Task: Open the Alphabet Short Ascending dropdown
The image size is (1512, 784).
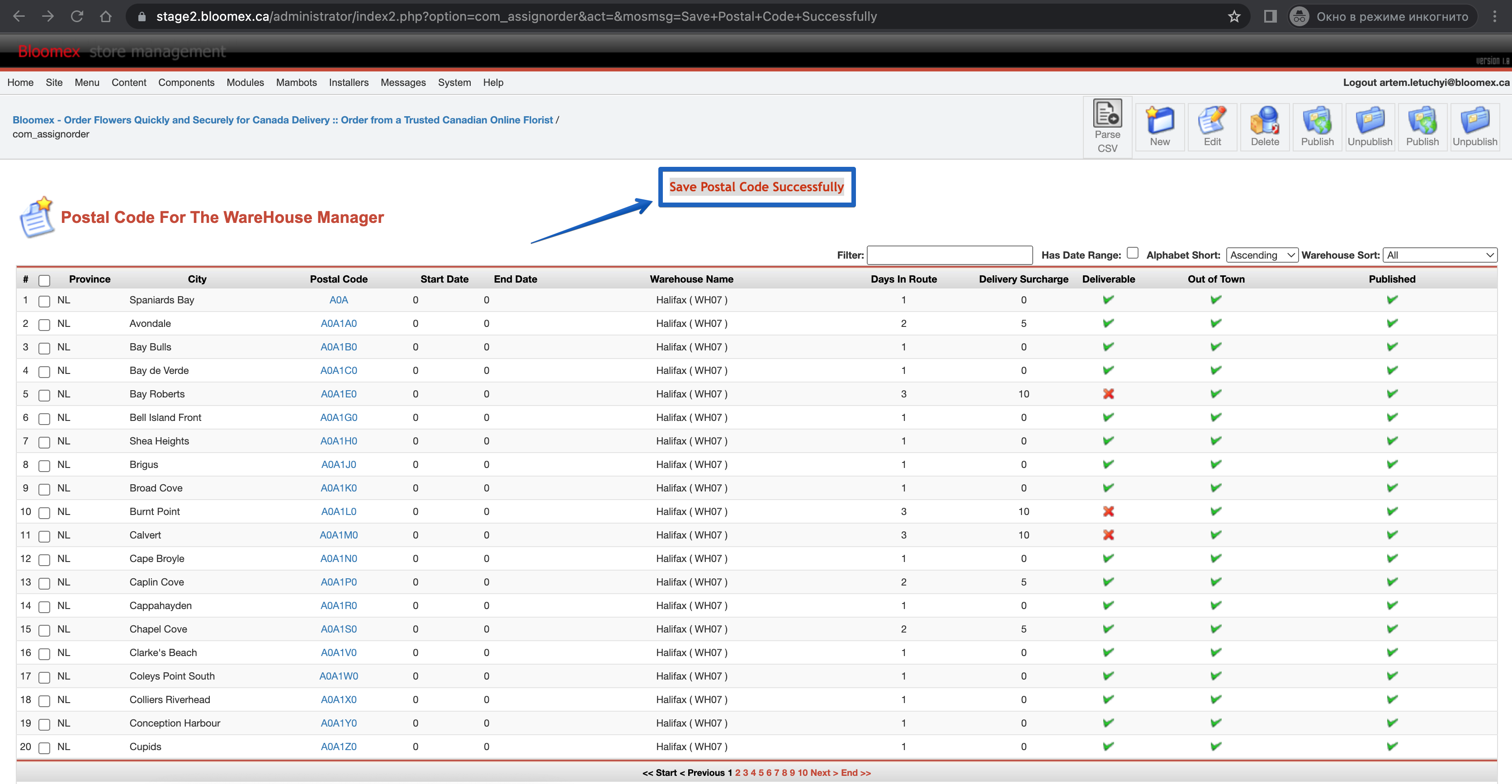Action: [1262, 255]
